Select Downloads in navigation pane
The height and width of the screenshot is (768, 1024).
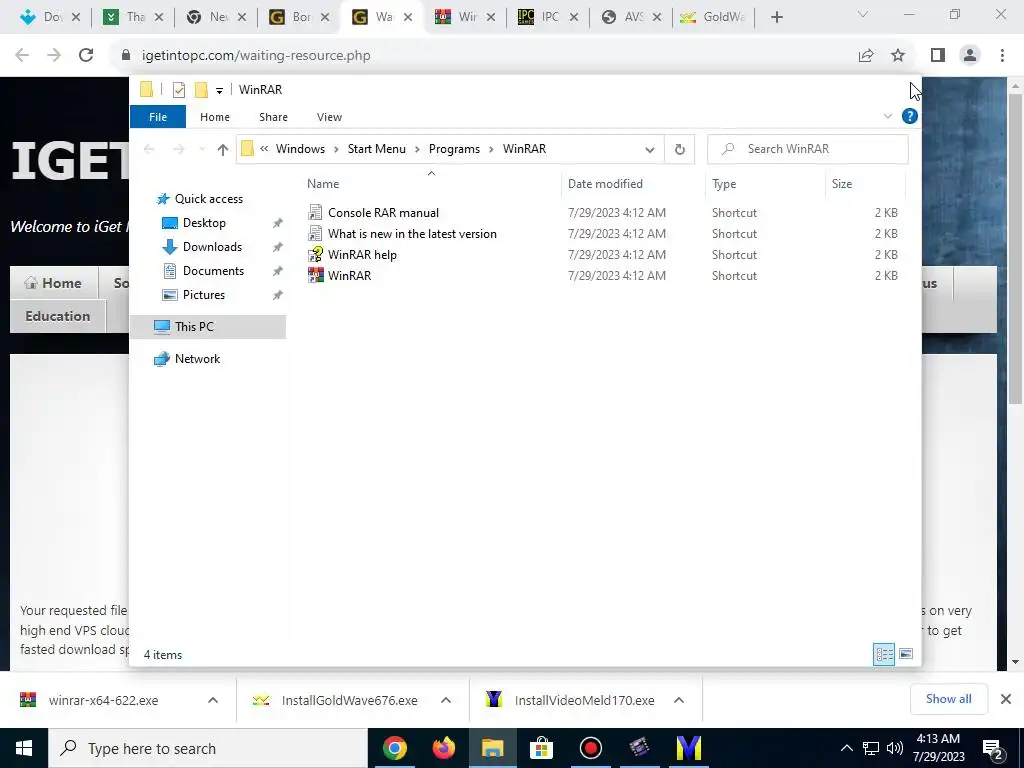pyautogui.click(x=212, y=247)
